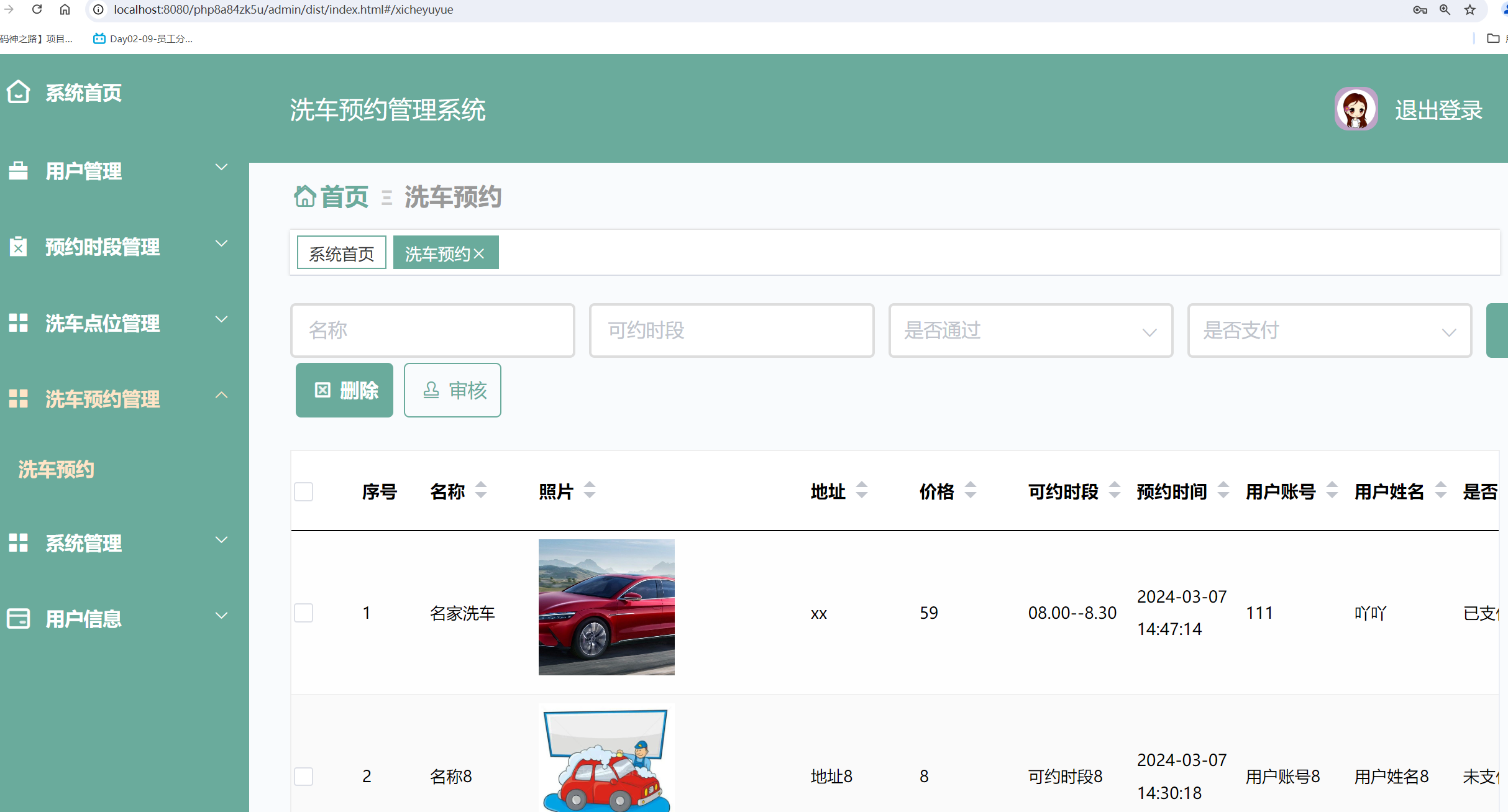Click the car wash location management grid icon

(18, 322)
